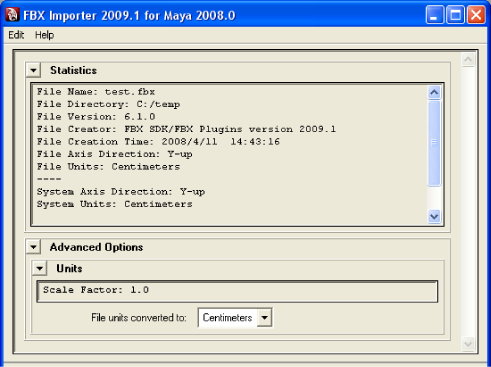The width and height of the screenshot is (491, 367).
Task: Click the 'File Creator' line
Action: [186, 129]
